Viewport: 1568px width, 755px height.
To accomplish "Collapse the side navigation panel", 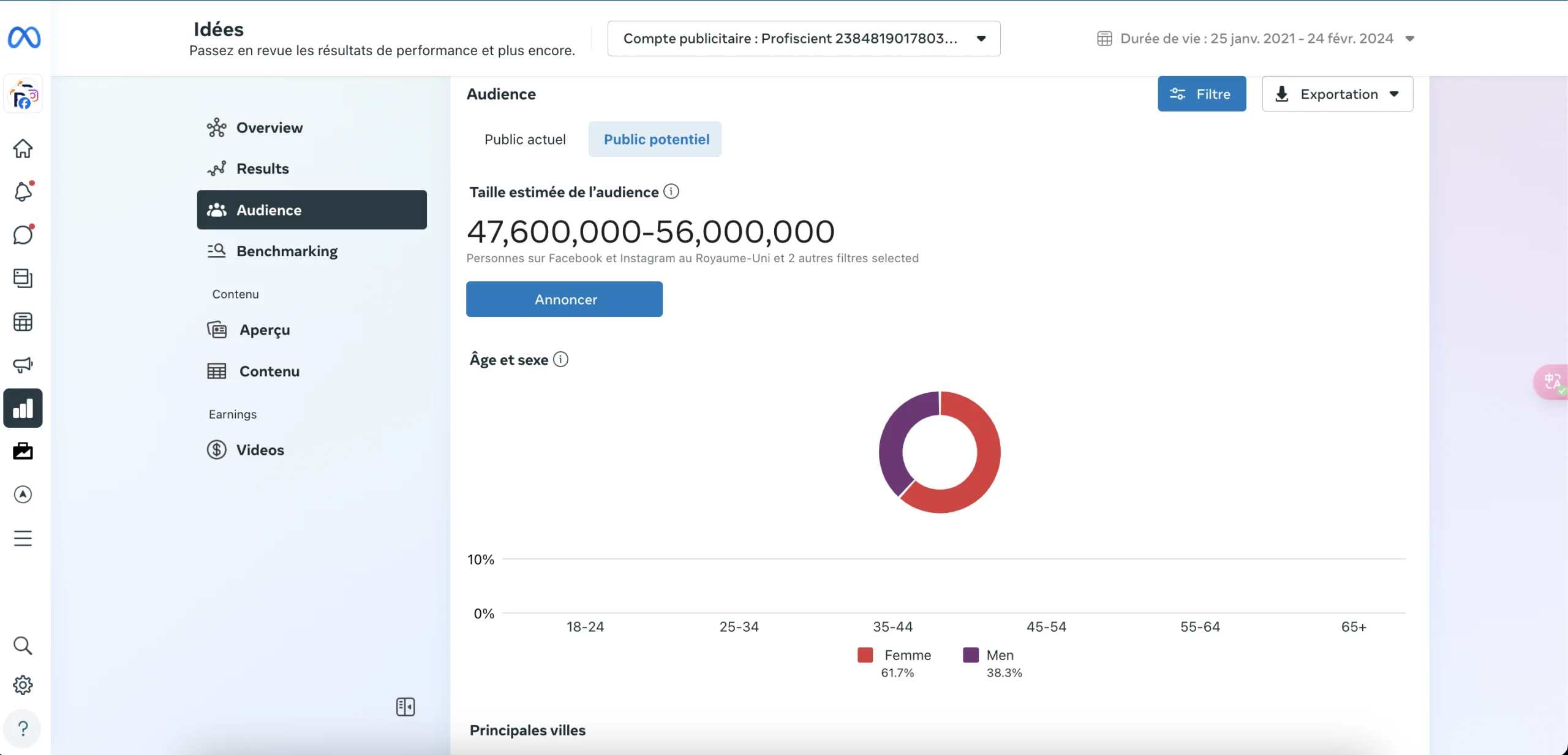I will coord(405,707).
